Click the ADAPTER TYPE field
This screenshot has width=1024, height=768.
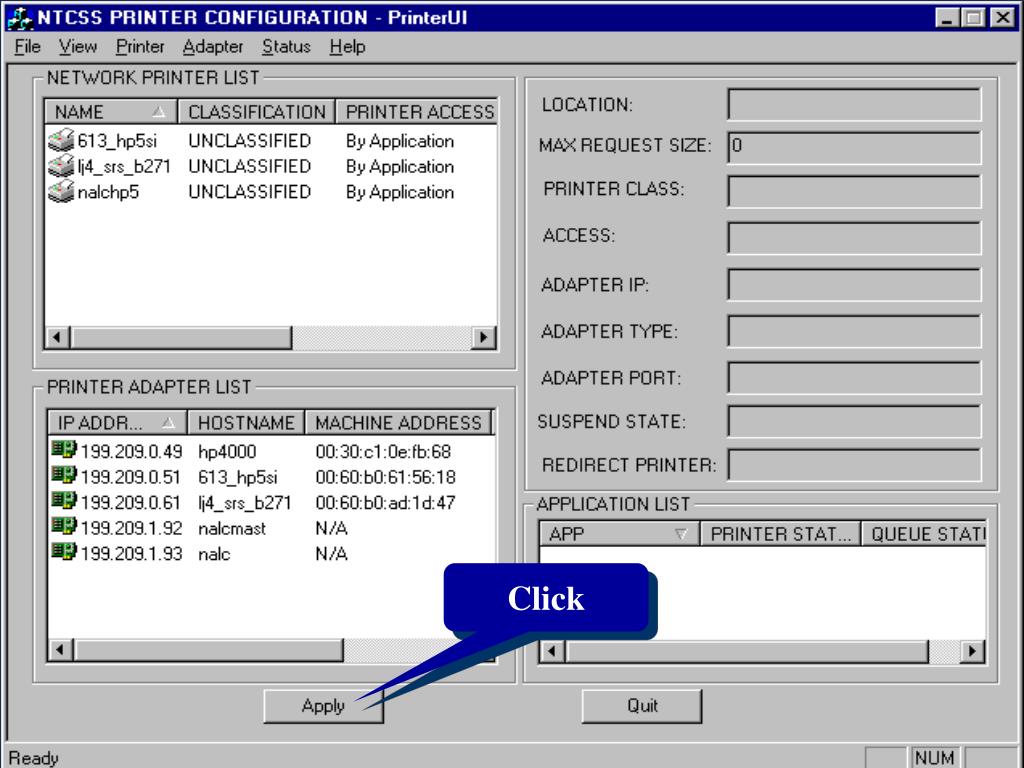click(x=854, y=331)
